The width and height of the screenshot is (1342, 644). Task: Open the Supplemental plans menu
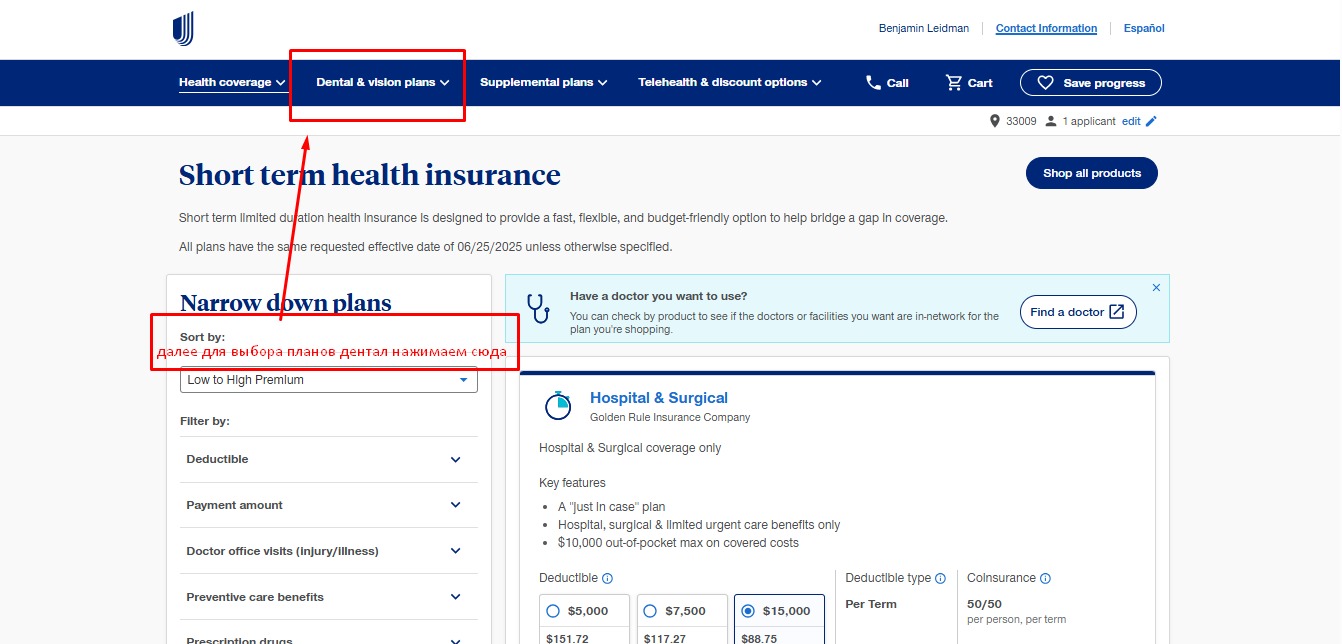pyautogui.click(x=543, y=83)
